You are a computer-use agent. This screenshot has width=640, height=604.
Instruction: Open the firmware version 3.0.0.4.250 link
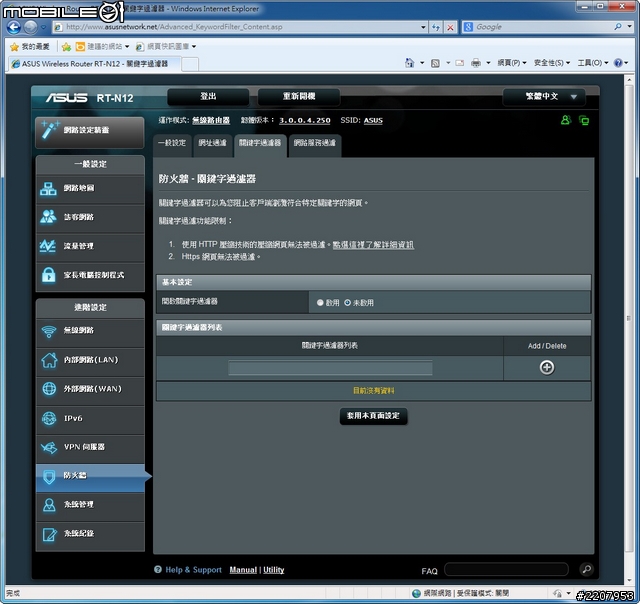coord(304,120)
